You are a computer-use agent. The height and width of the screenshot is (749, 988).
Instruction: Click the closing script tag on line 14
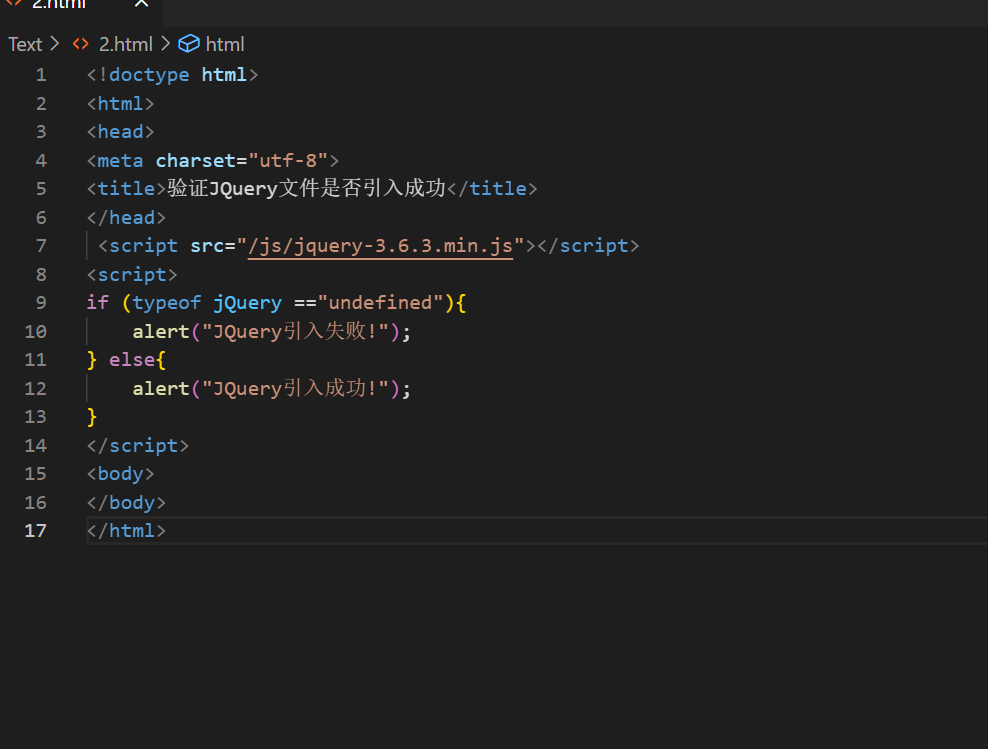pos(137,445)
